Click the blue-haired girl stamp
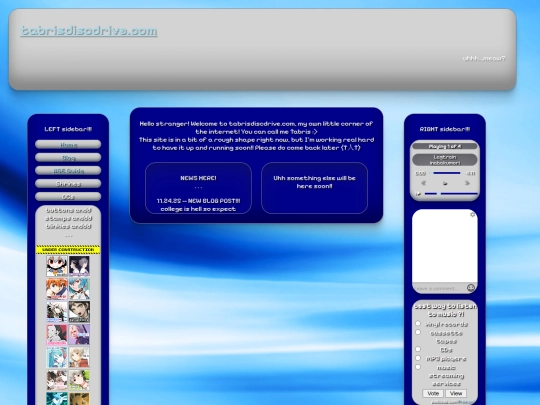The height and width of the screenshot is (405, 540). pyautogui.click(x=79, y=289)
